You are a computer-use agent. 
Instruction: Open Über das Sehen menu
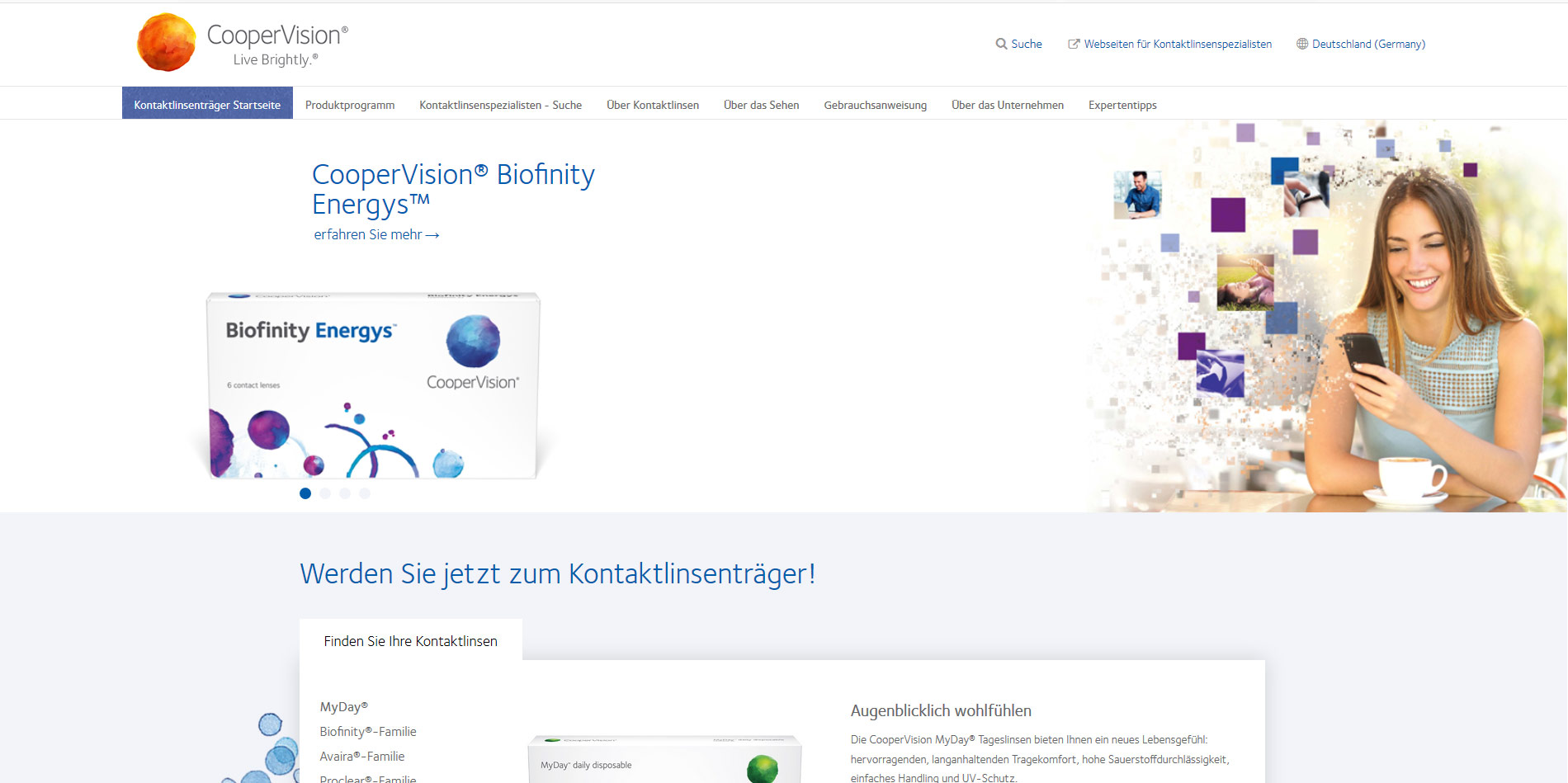761,105
